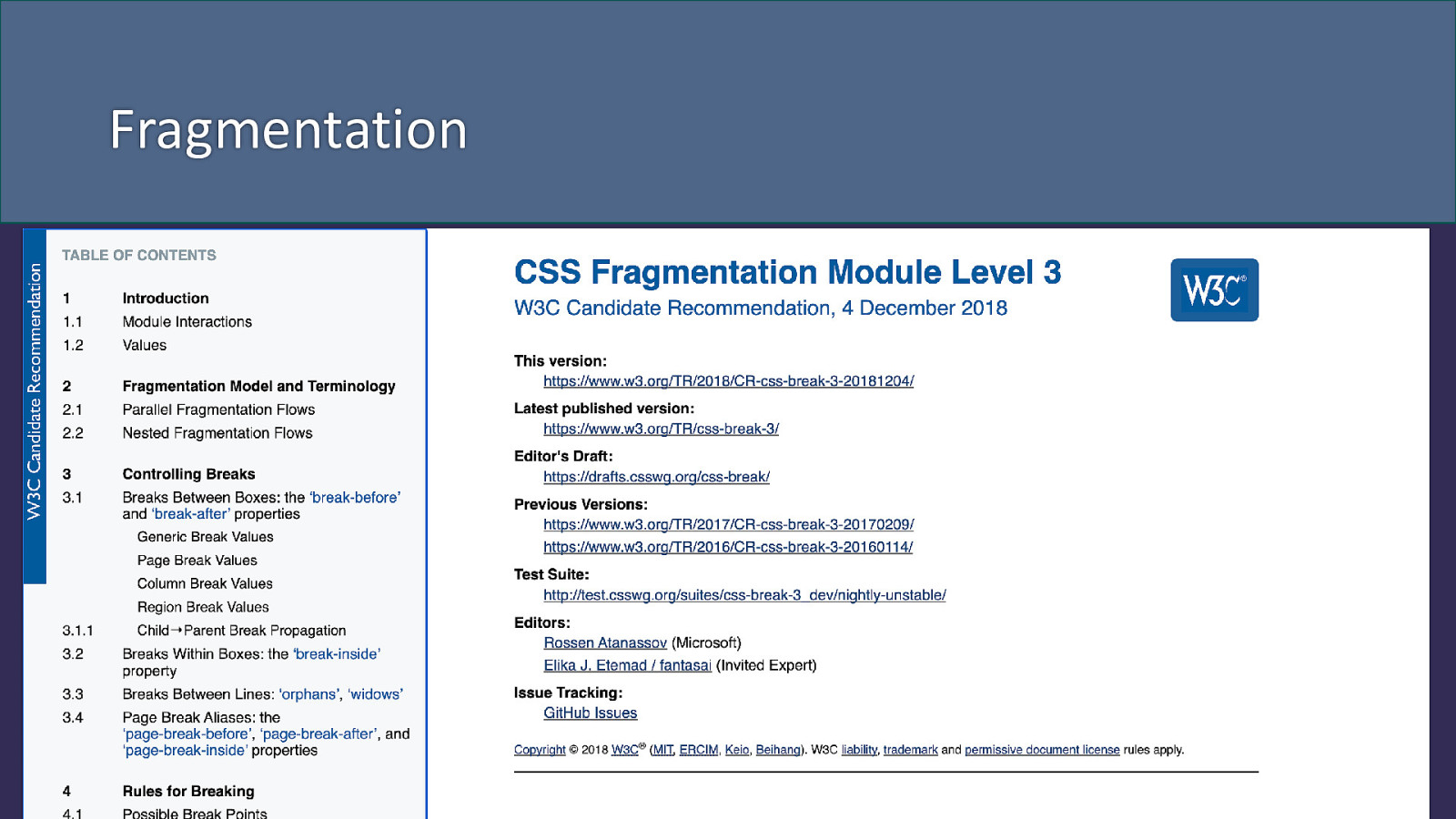Open Controlling Breaks section 3
The image size is (1456, 819).
pos(189,474)
